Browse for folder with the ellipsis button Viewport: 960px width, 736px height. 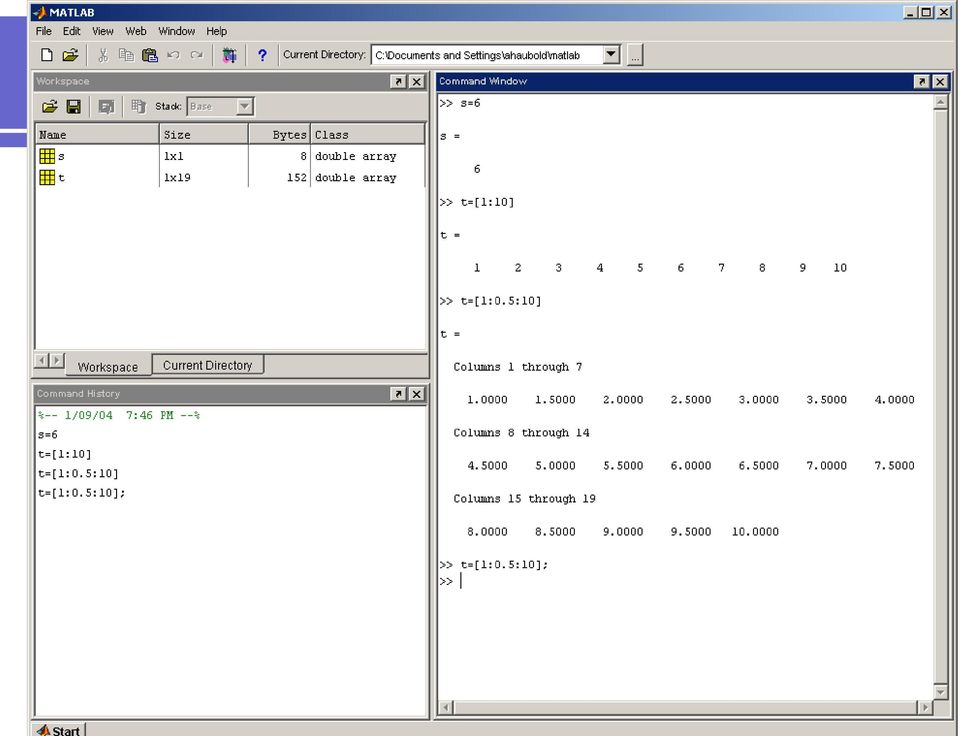(x=635, y=55)
